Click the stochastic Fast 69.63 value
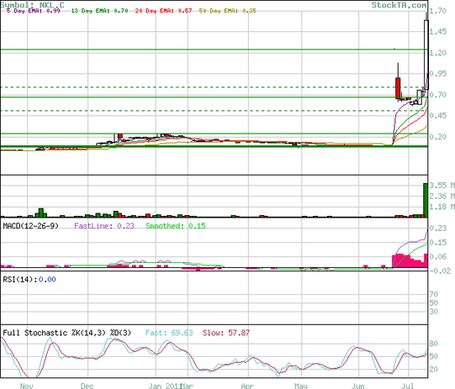455x389 pixels. tap(169, 333)
